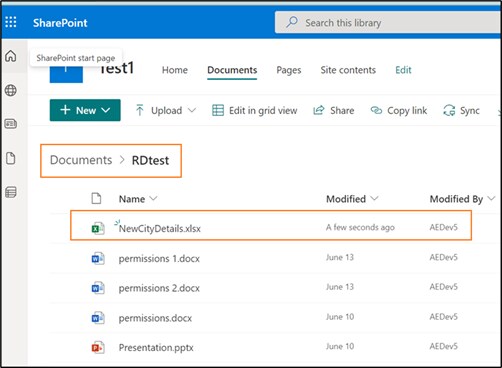Click the Sync arrows icon
The image size is (502, 368).
(x=449, y=110)
